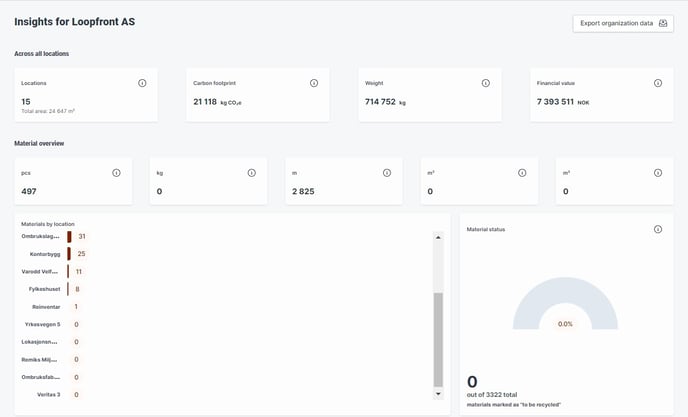Click the financial value 7 393 511
Image resolution: width=688 pixels, height=417 pixels.
click(555, 102)
